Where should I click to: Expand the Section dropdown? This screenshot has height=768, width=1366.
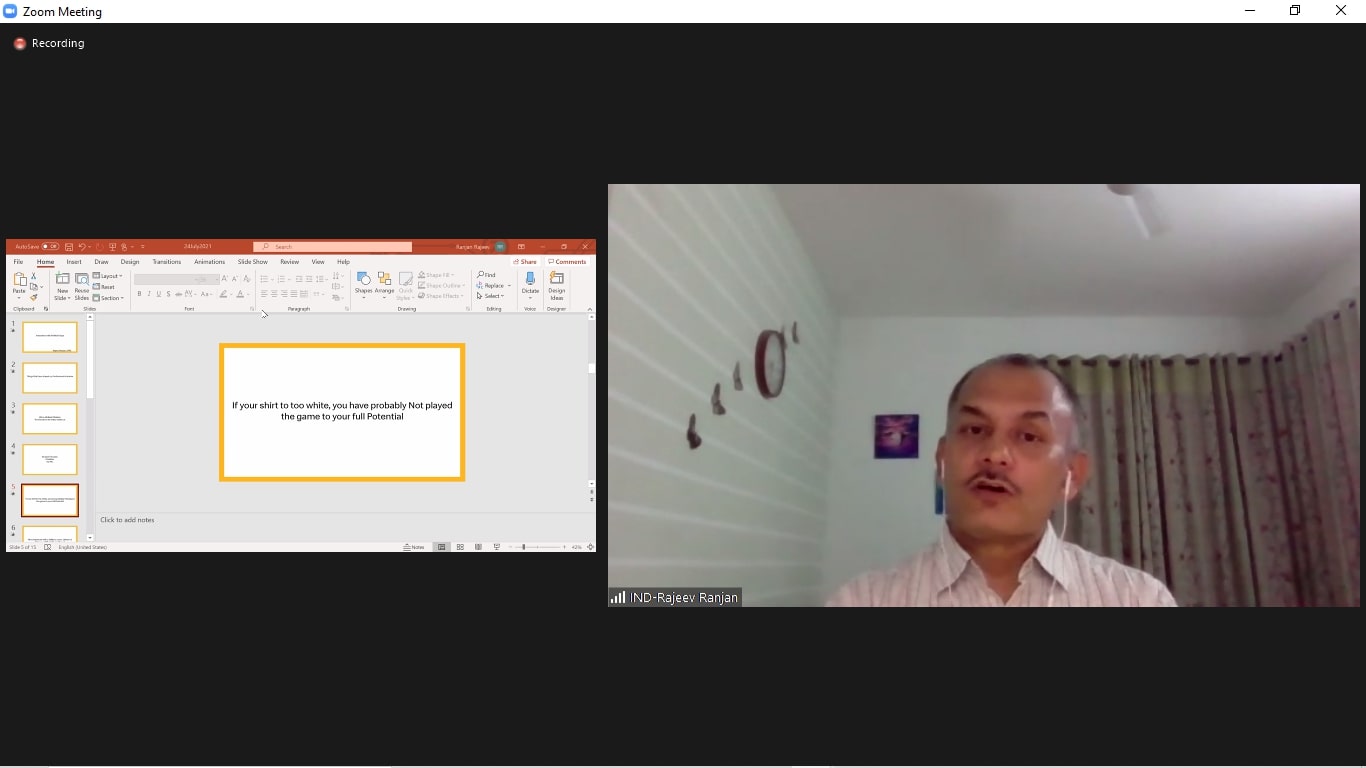click(108, 298)
